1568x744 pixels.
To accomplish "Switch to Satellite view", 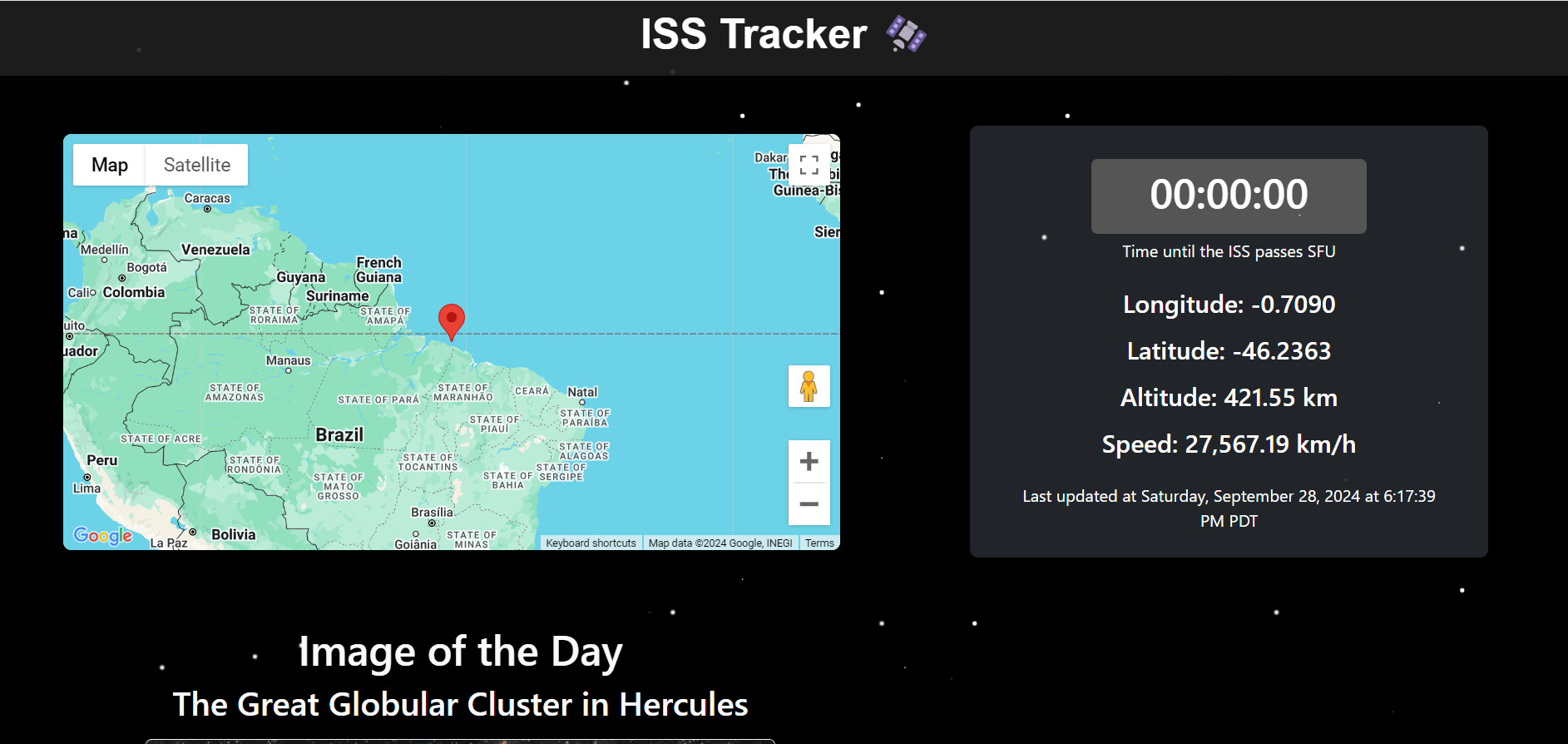I will point(197,165).
